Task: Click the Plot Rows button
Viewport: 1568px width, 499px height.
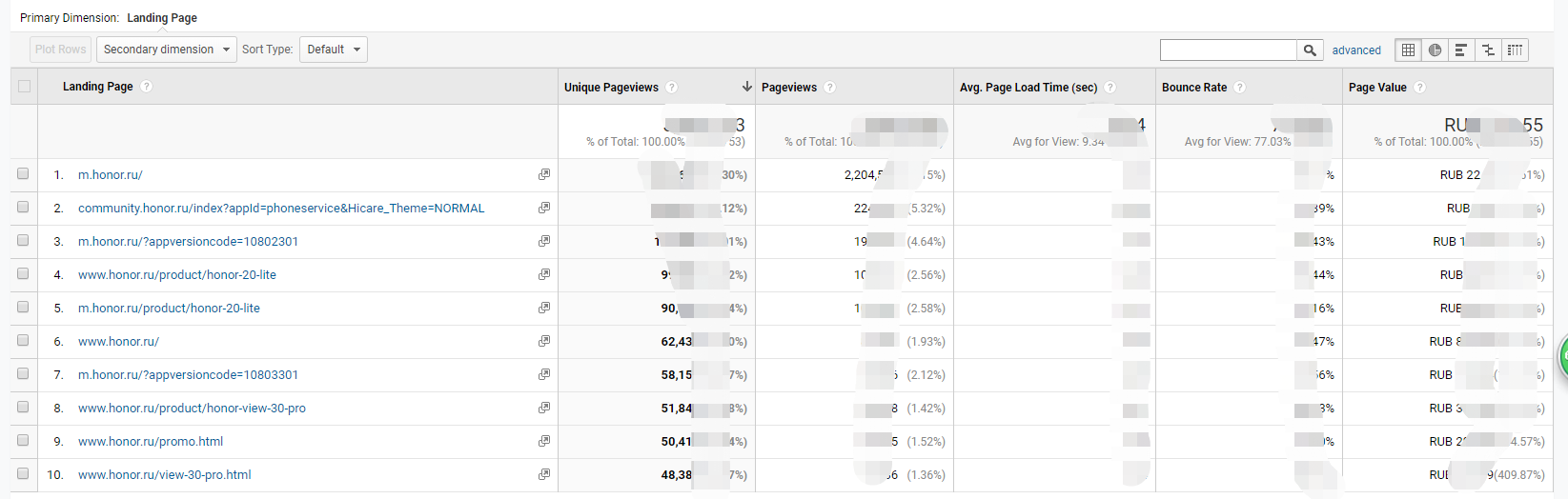Action: tap(60, 50)
